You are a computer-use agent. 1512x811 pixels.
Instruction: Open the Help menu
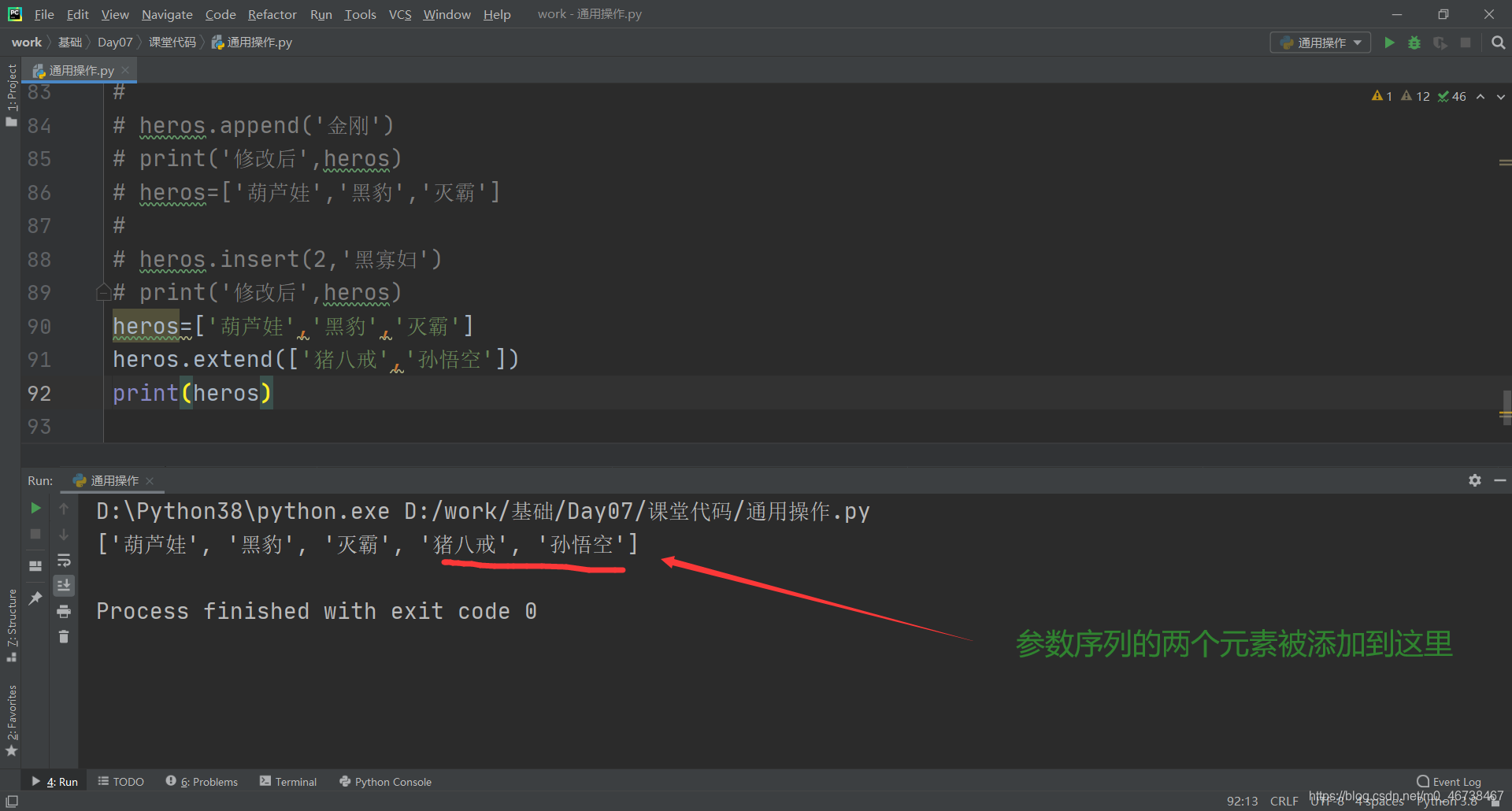(497, 14)
